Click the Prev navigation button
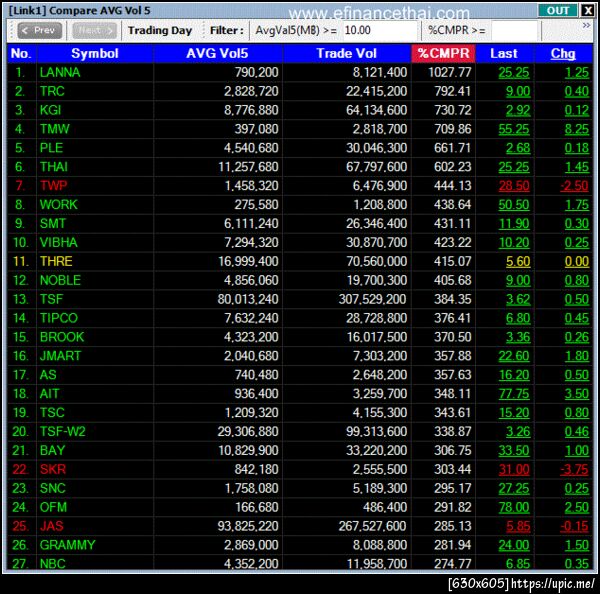This screenshot has height=594, width=600. (x=39, y=31)
